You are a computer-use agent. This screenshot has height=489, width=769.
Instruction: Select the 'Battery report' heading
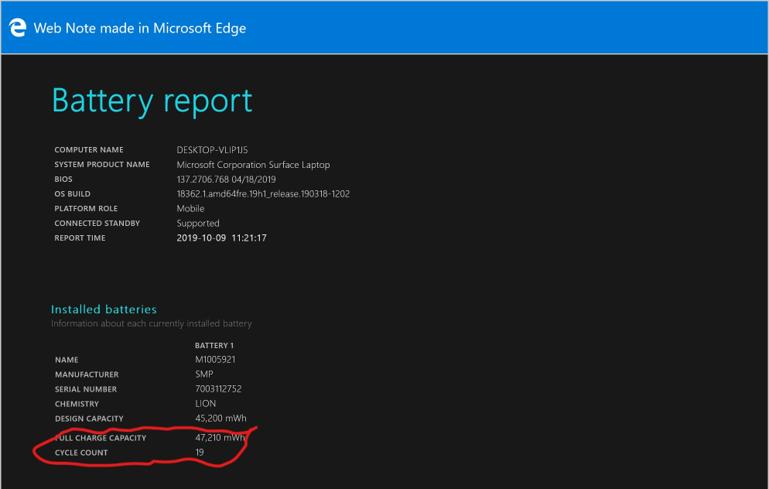pyautogui.click(x=152, y=102)
